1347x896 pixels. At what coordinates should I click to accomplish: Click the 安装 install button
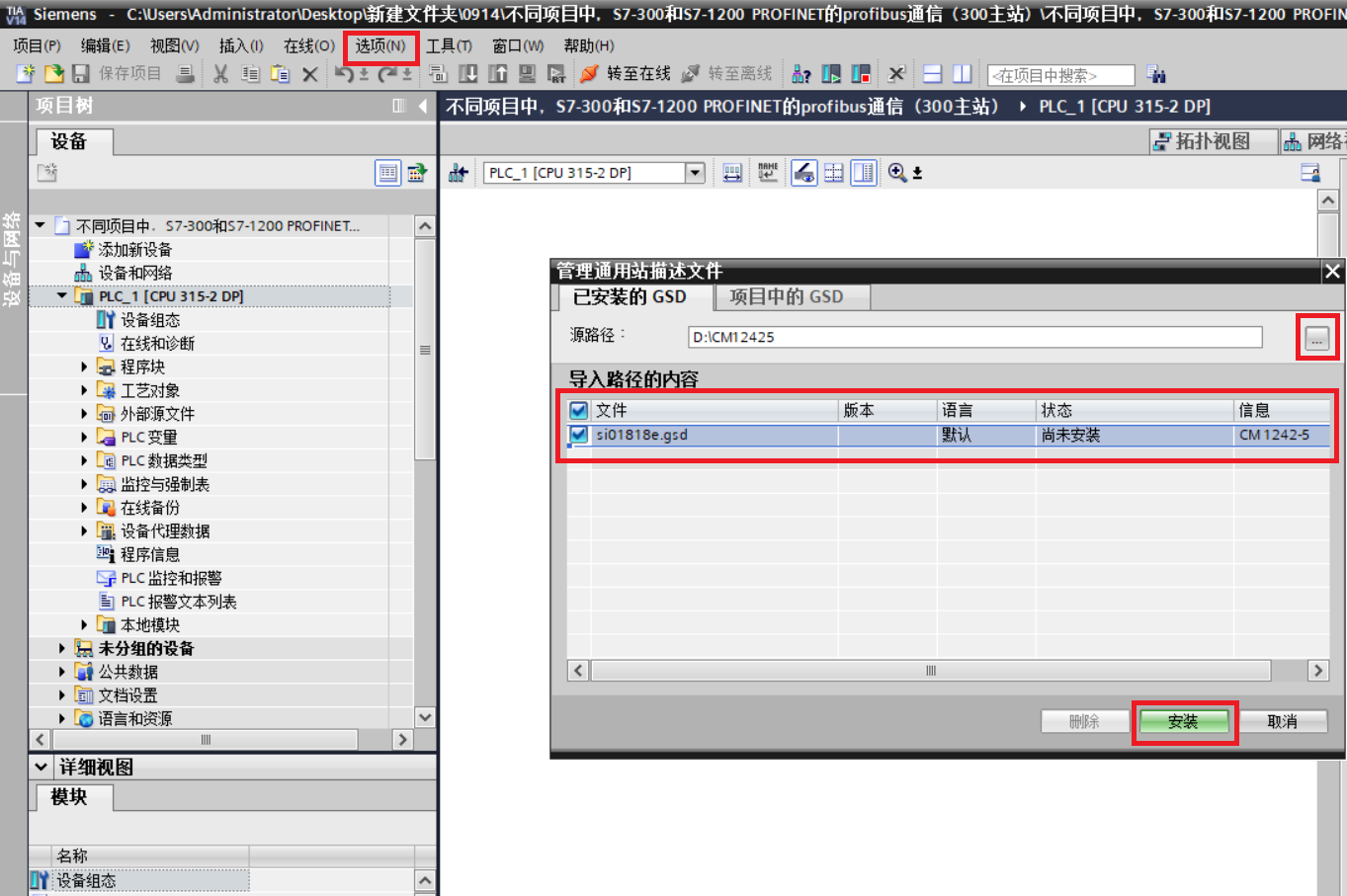point(1183,722)
